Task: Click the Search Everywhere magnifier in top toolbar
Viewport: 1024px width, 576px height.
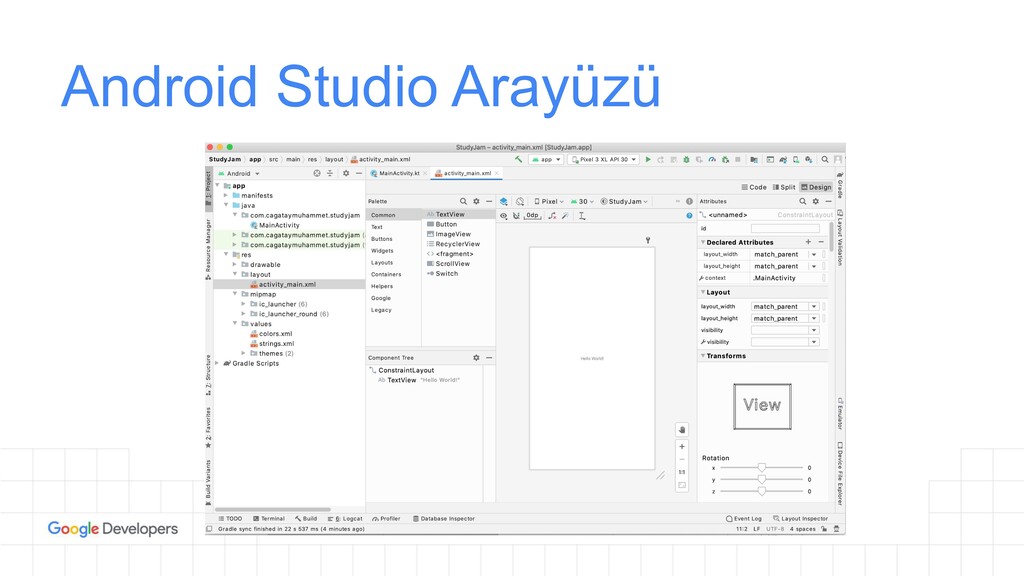Action: [825, 159]
